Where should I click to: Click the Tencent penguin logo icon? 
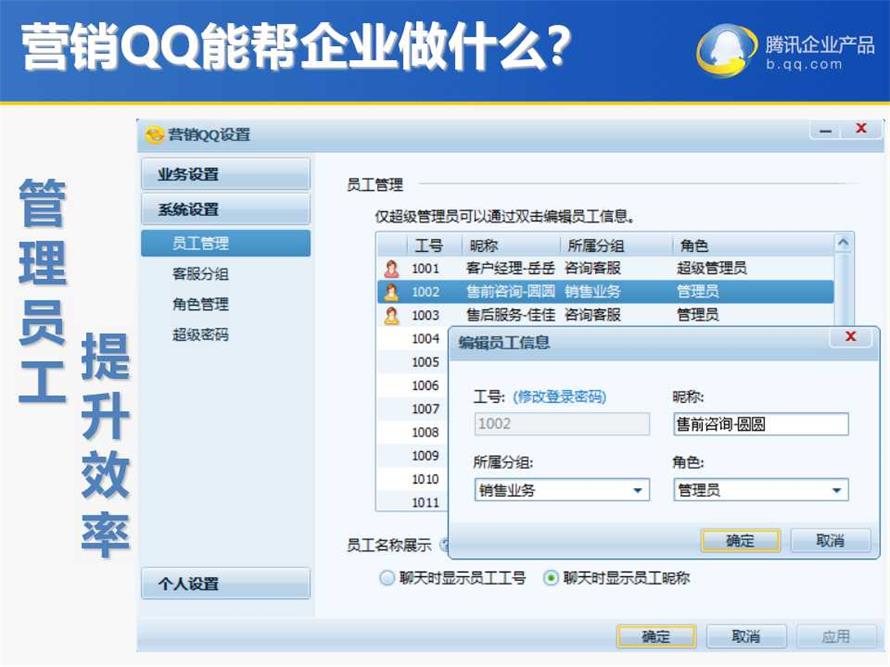pyautogui.click(x=727, y=49)
